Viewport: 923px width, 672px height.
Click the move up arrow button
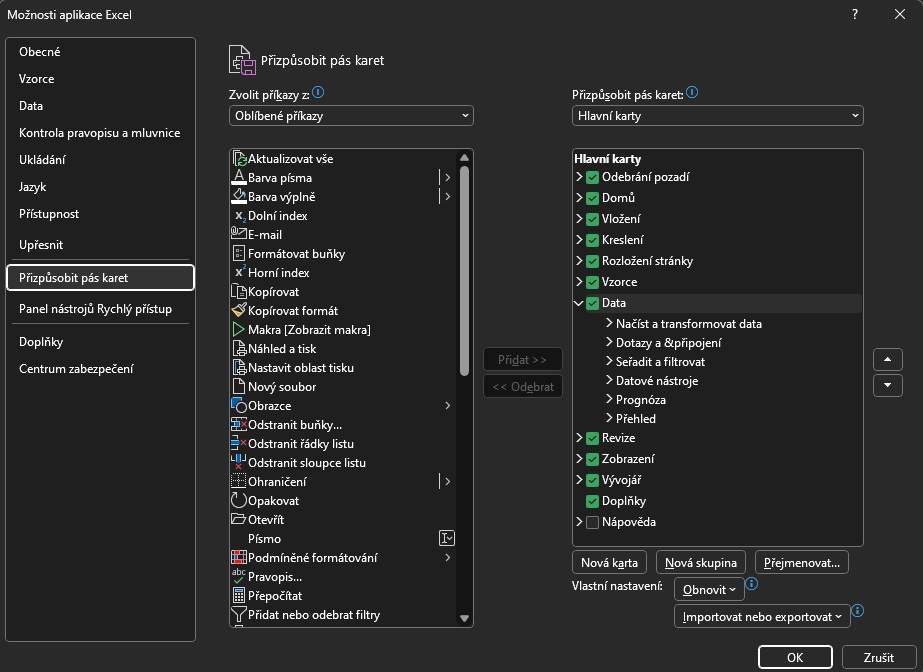coord(888,360)
